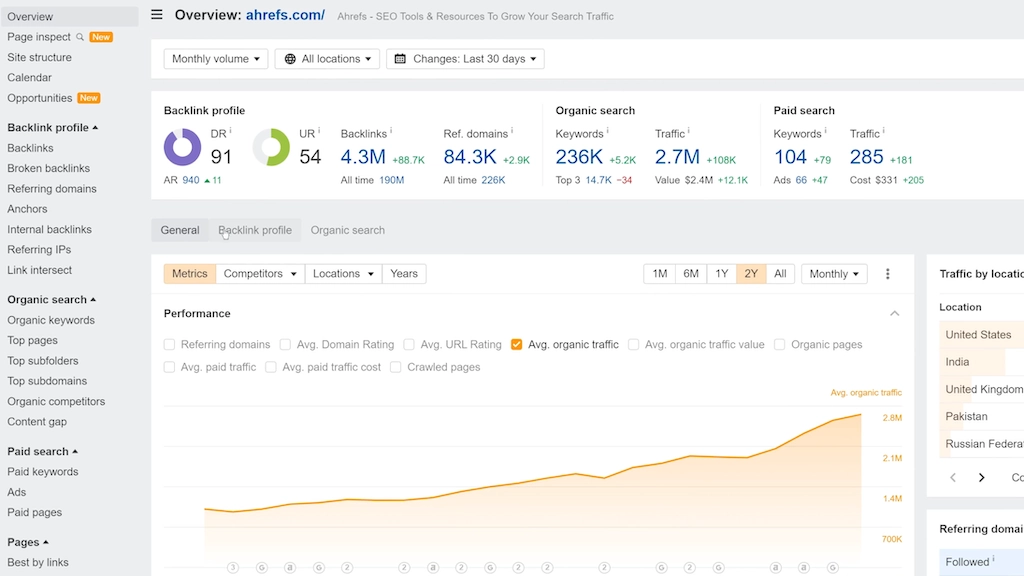1024x576 pixels.
Task: Click the 2.8M axis label on chart
Action: tap(892, 418)
